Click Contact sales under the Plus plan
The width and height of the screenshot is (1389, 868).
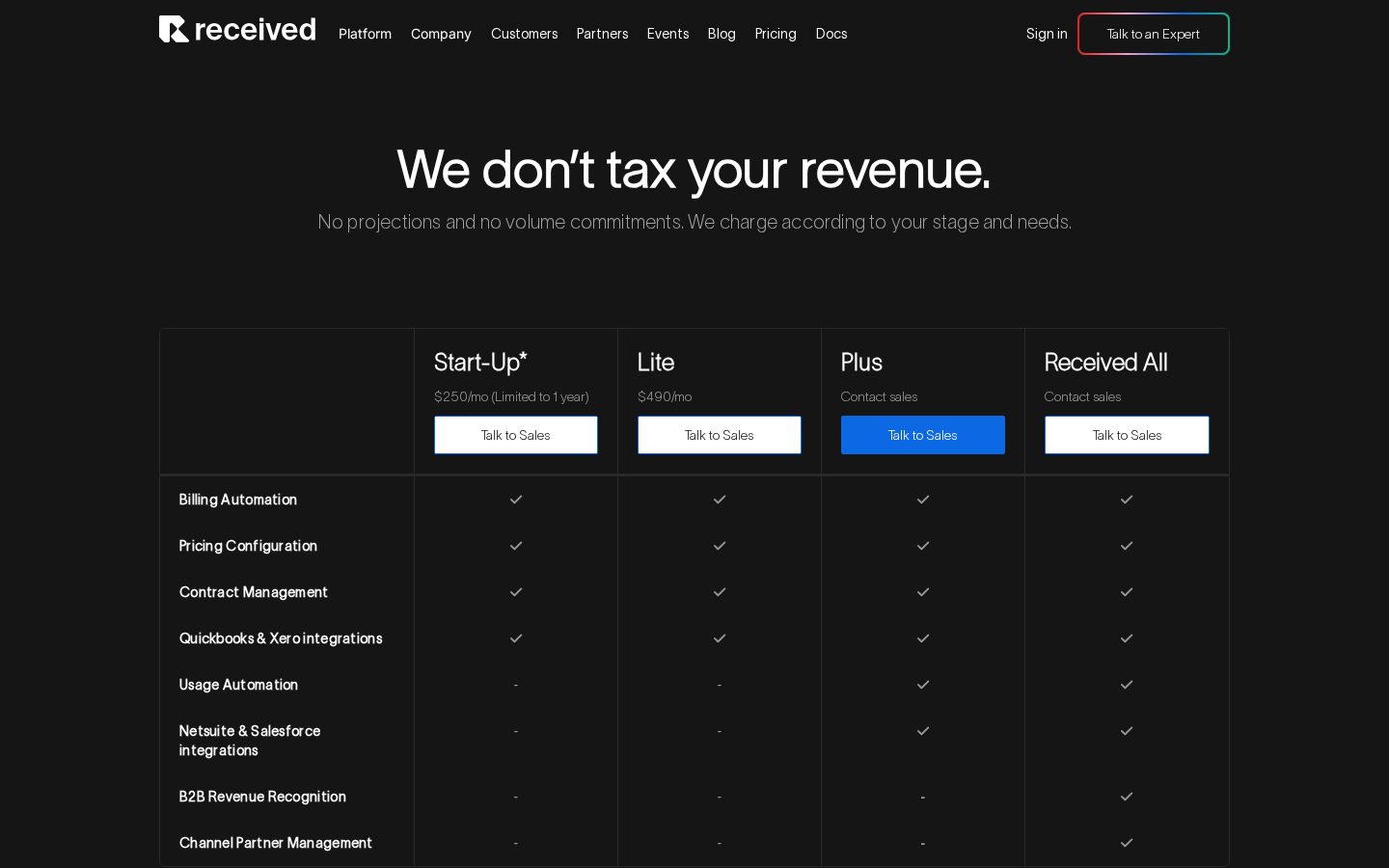(x=879, y=396)
